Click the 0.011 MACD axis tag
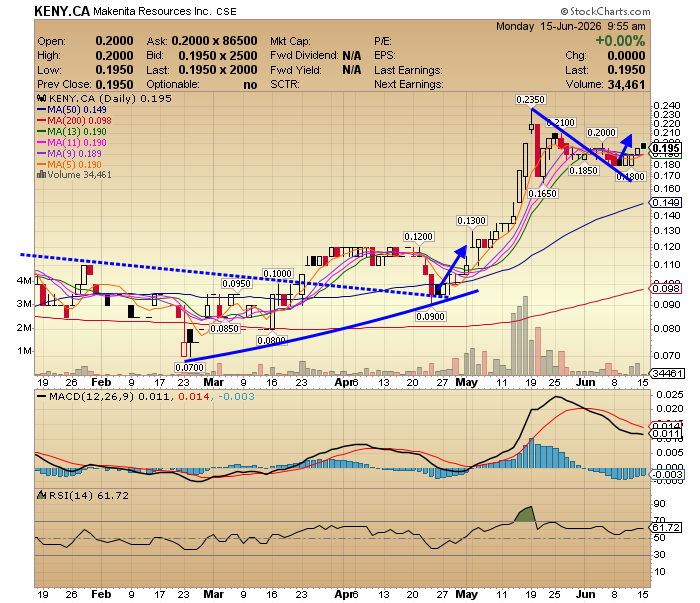Screen dimensions: 700x603 666,433
